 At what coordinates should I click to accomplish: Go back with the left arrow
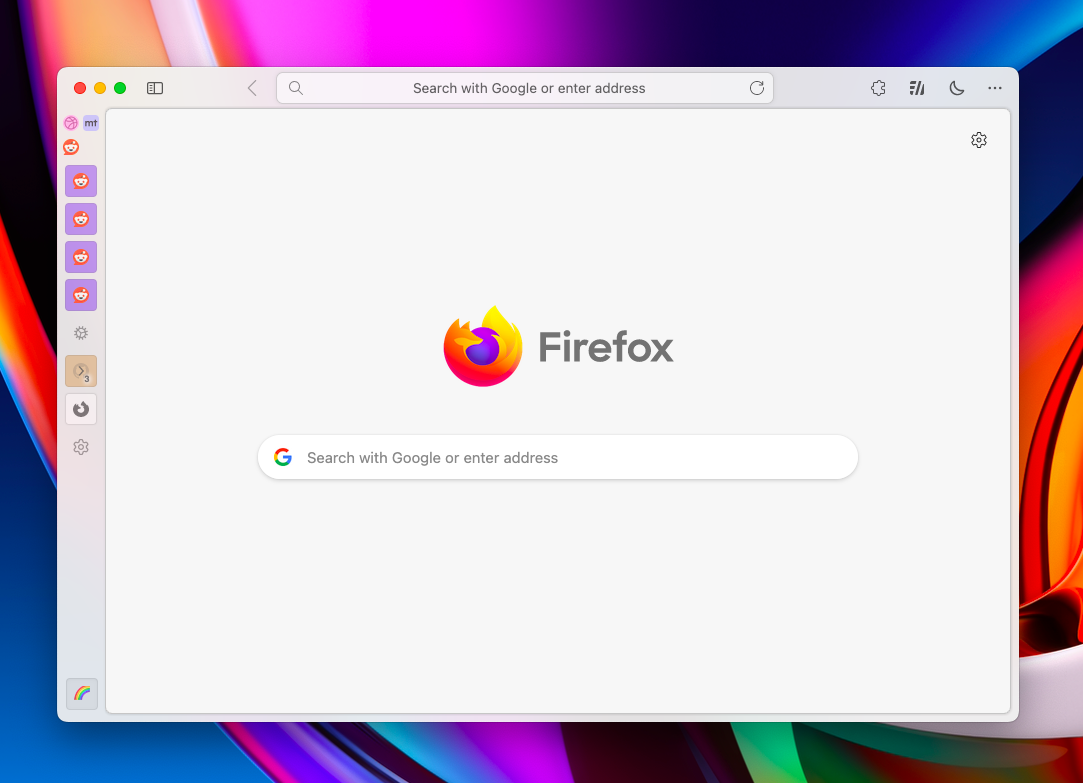pyautogui.click(x=252, y=88)
